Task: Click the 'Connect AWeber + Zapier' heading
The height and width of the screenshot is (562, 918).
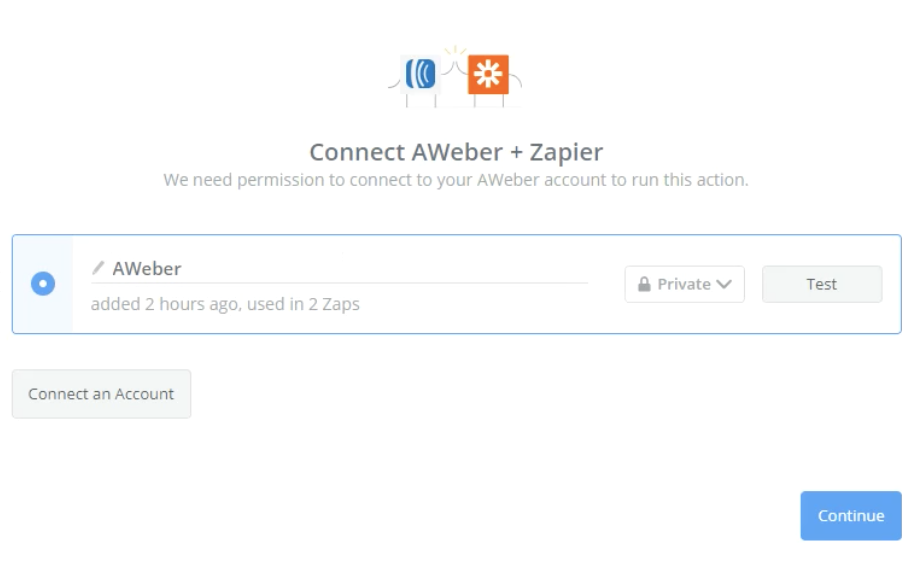Action: [456, 152]
